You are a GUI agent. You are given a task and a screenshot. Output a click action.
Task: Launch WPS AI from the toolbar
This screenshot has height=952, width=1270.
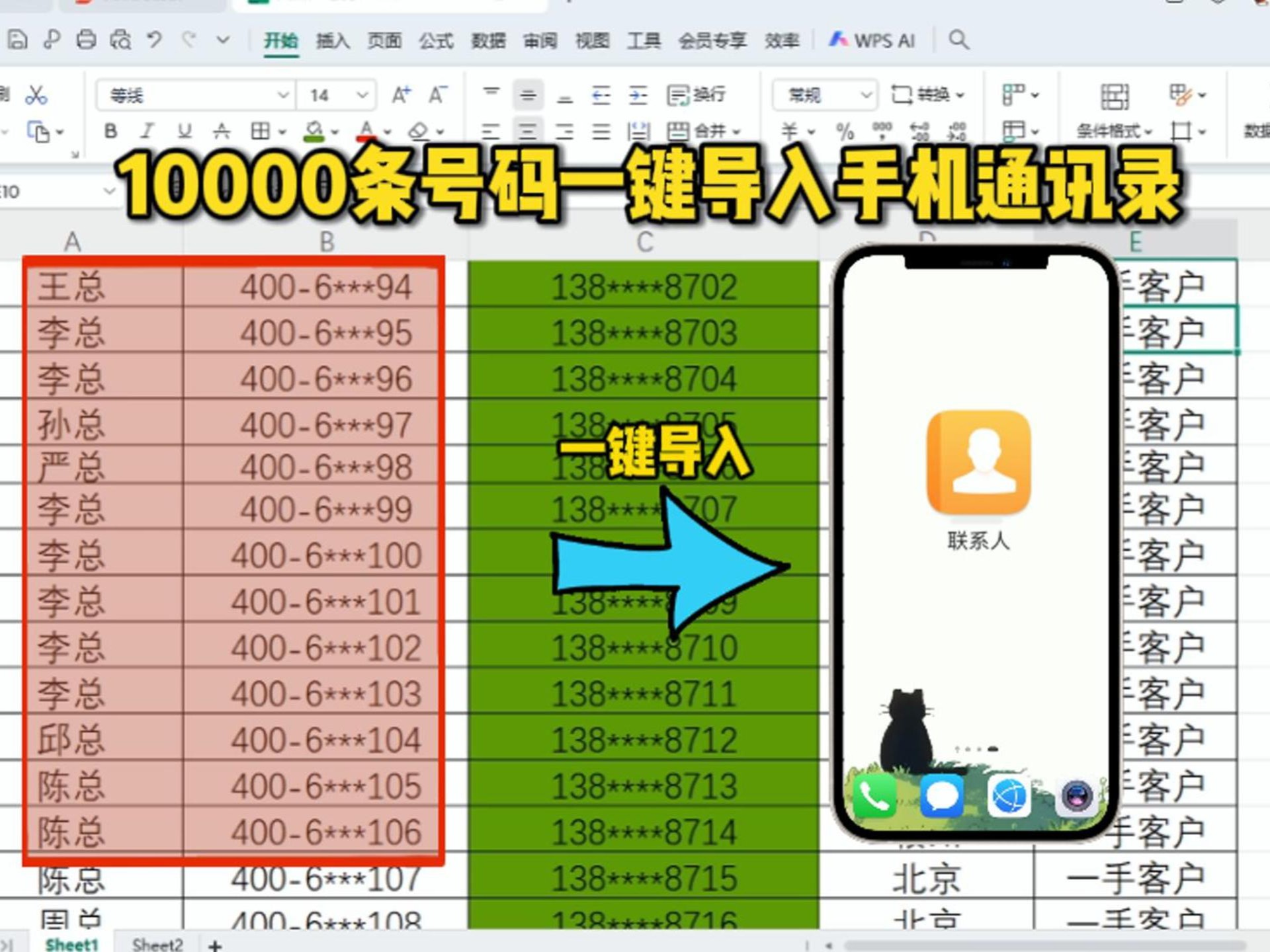click(x=873, y=41)
